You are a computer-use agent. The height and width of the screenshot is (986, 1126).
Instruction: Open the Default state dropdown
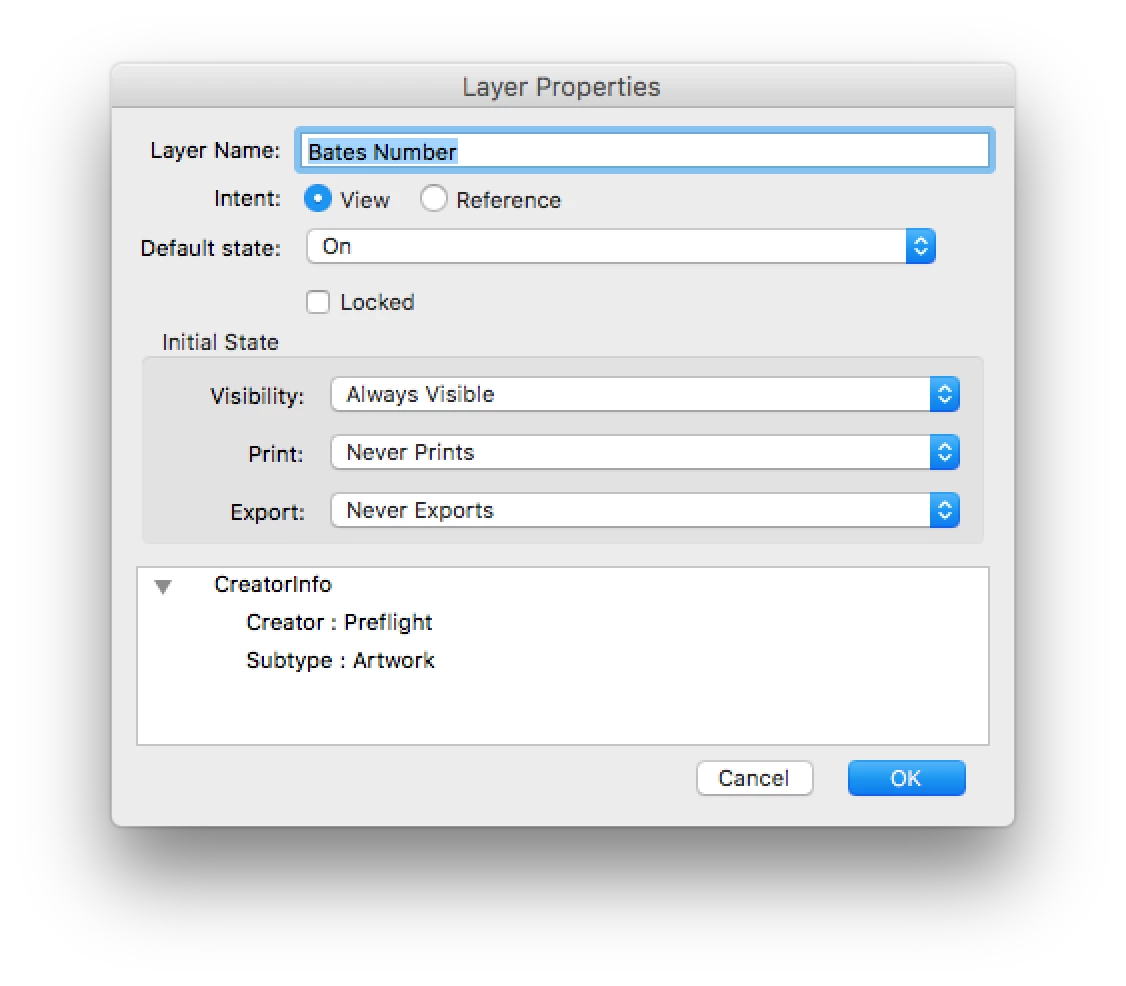[621, 247]
